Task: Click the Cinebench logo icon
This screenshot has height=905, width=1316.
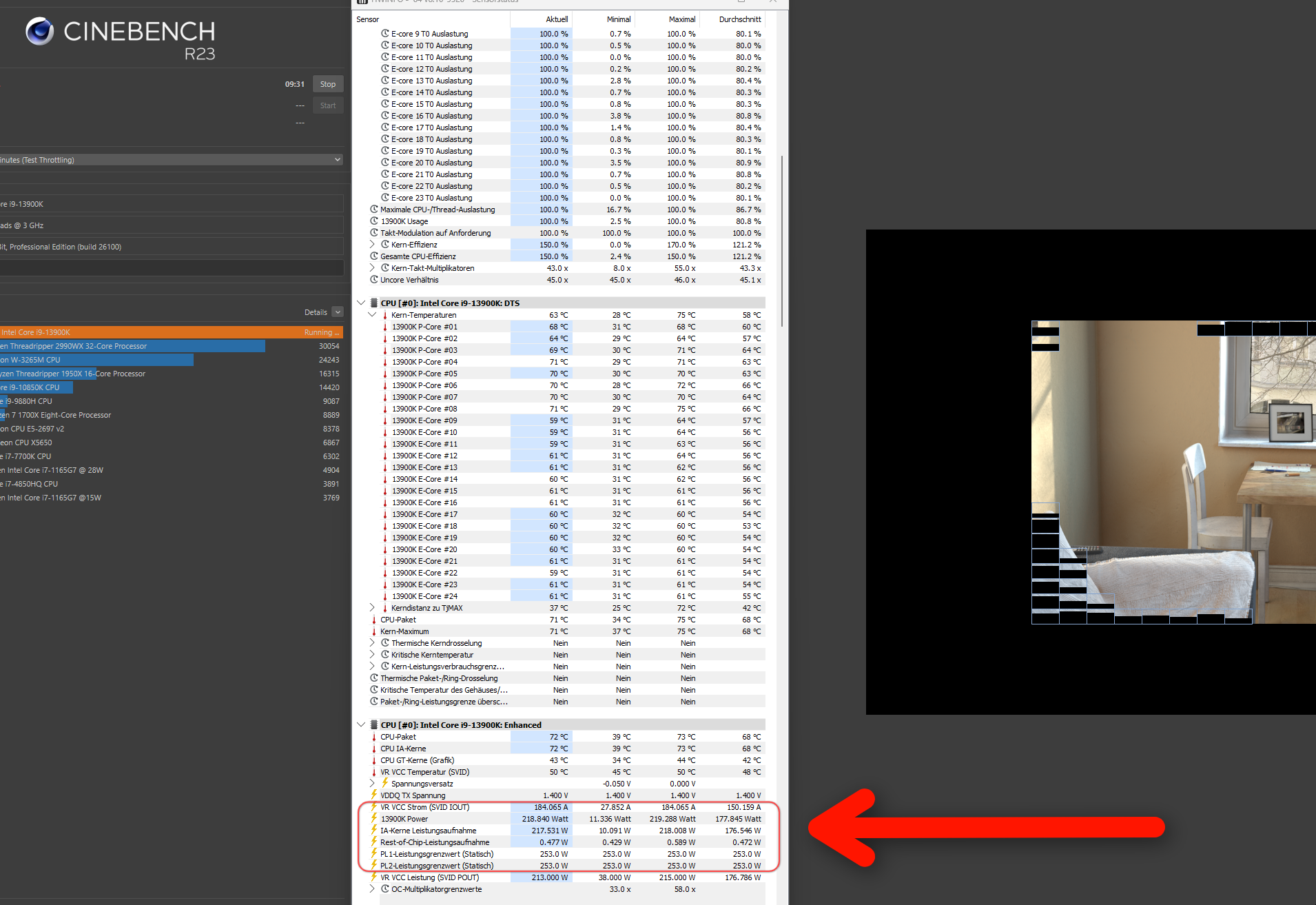Action: (39, 32)
